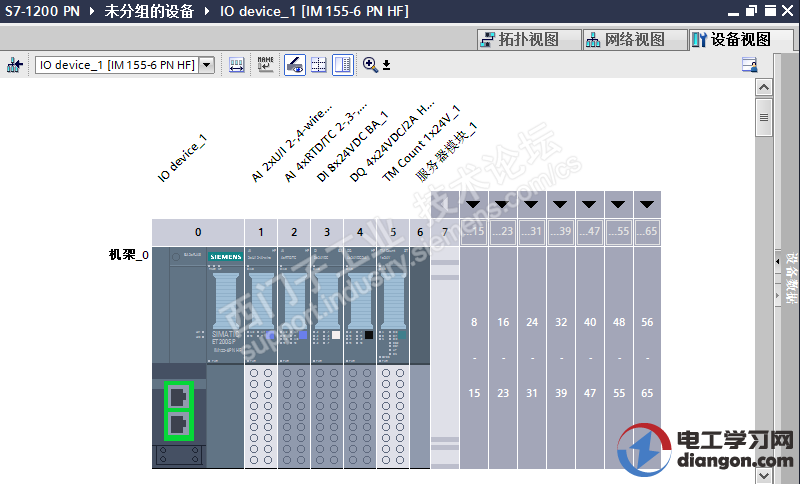
Task: Click the IO device_1 rotated module label
Action: [x=182, y=159]
